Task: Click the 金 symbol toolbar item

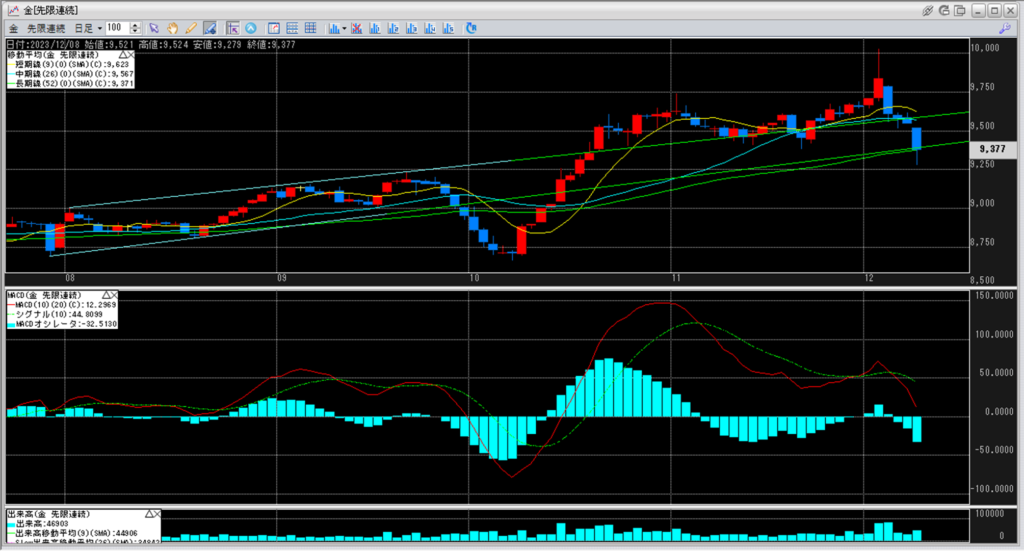Action: click(x=13, y=27)
